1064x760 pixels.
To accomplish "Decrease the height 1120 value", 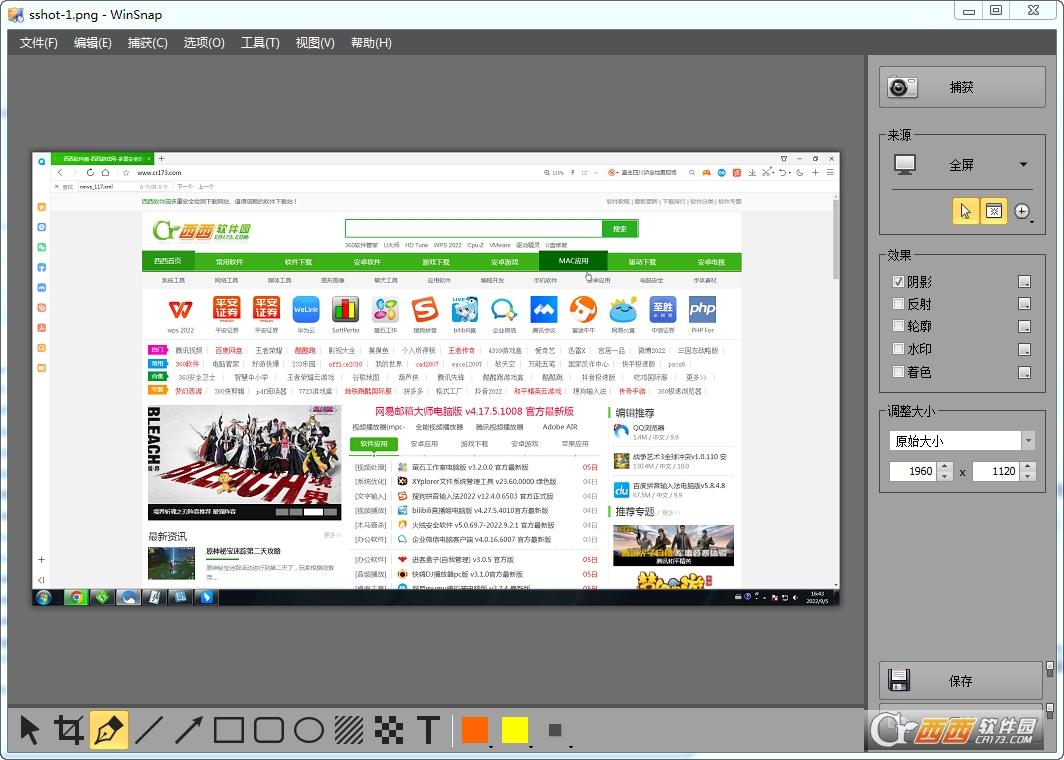I will [x=1028, y=476].
